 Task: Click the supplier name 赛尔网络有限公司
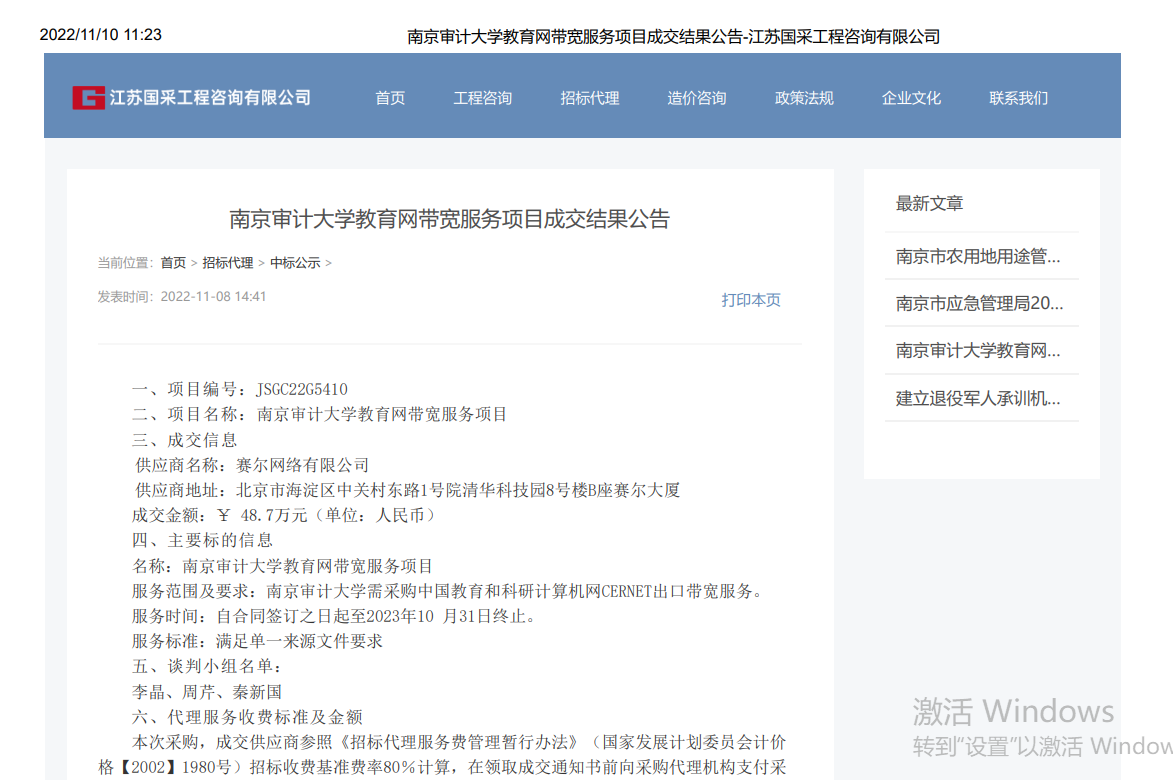tap(302, 465)
